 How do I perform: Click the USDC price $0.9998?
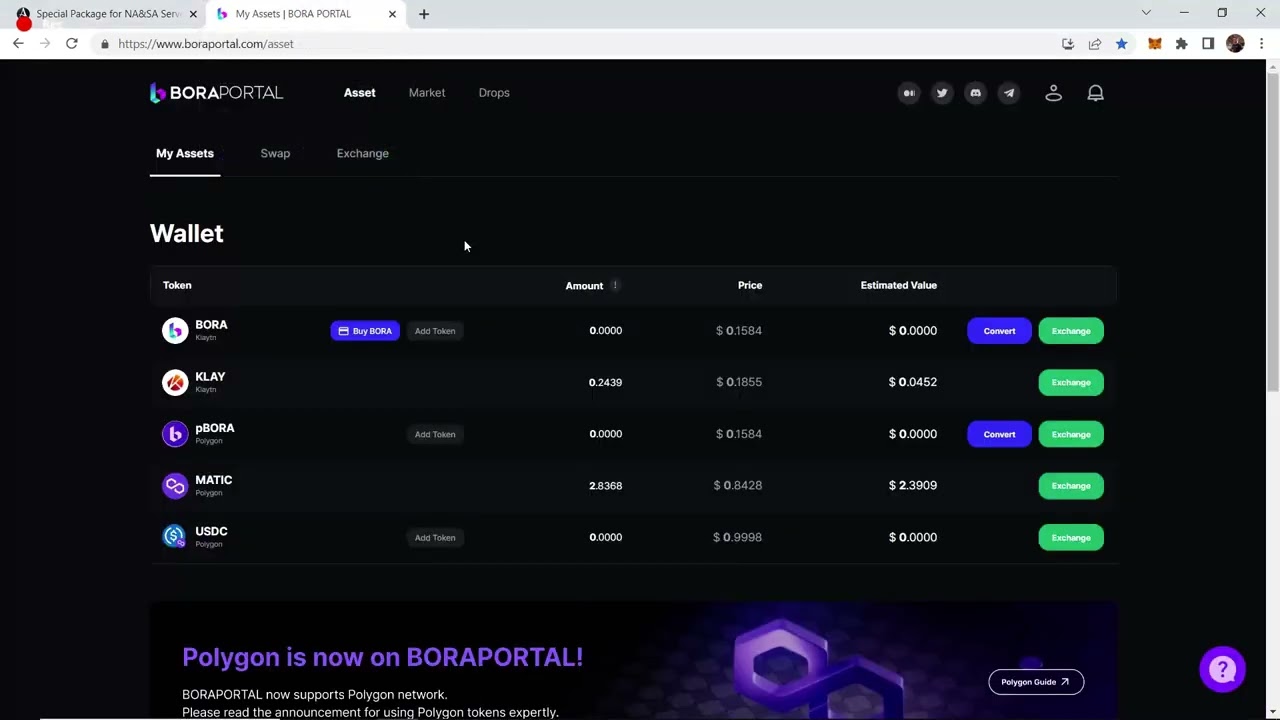click(737, 537)
